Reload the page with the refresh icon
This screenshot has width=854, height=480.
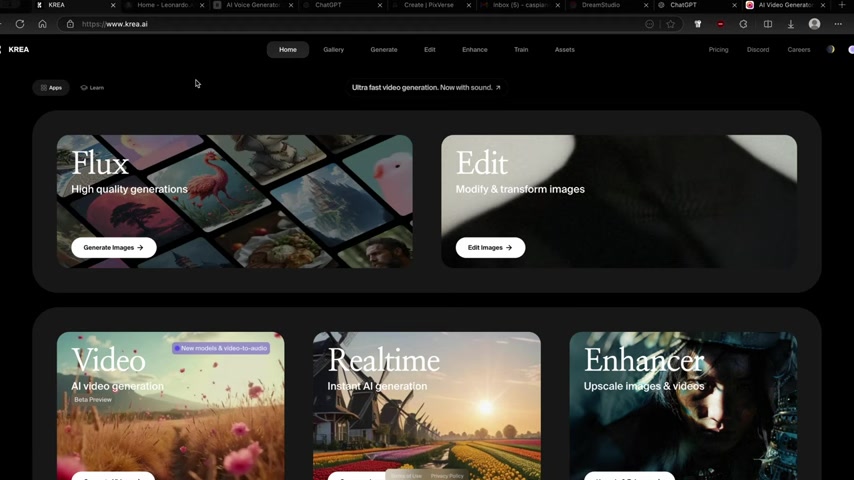pos(20,24)
